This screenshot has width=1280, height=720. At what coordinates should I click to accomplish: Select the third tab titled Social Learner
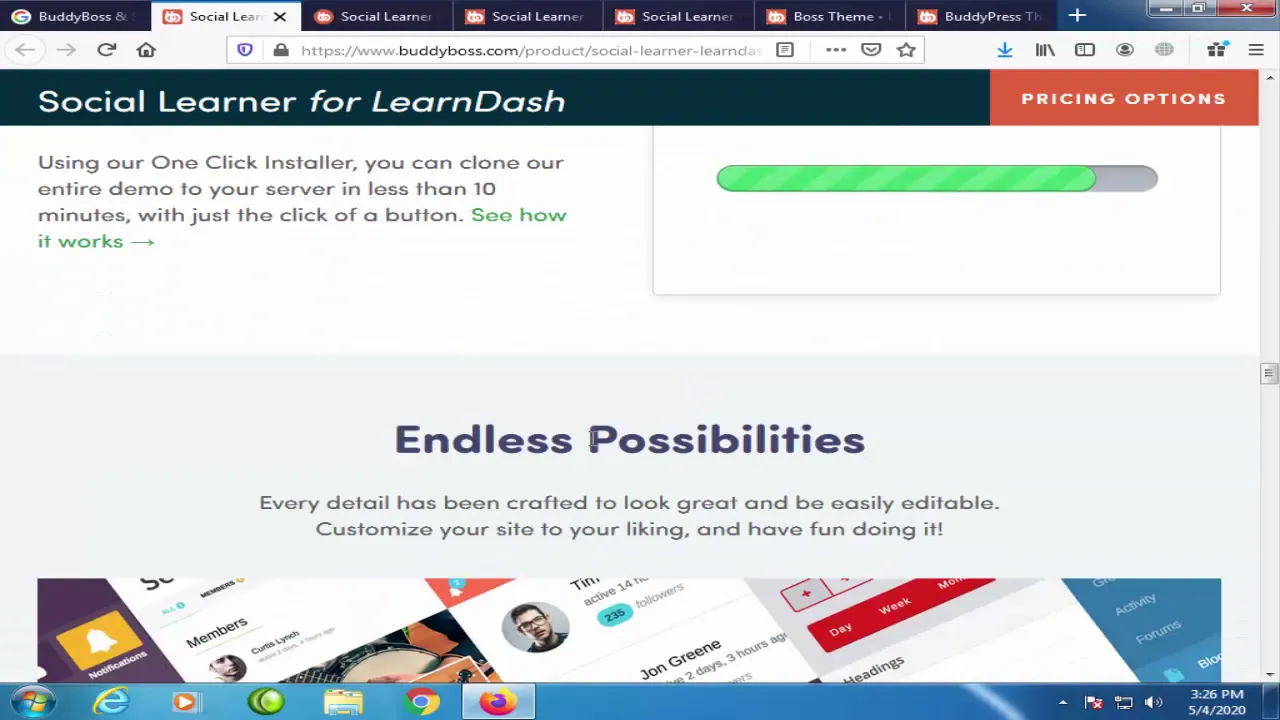(376, 16)
